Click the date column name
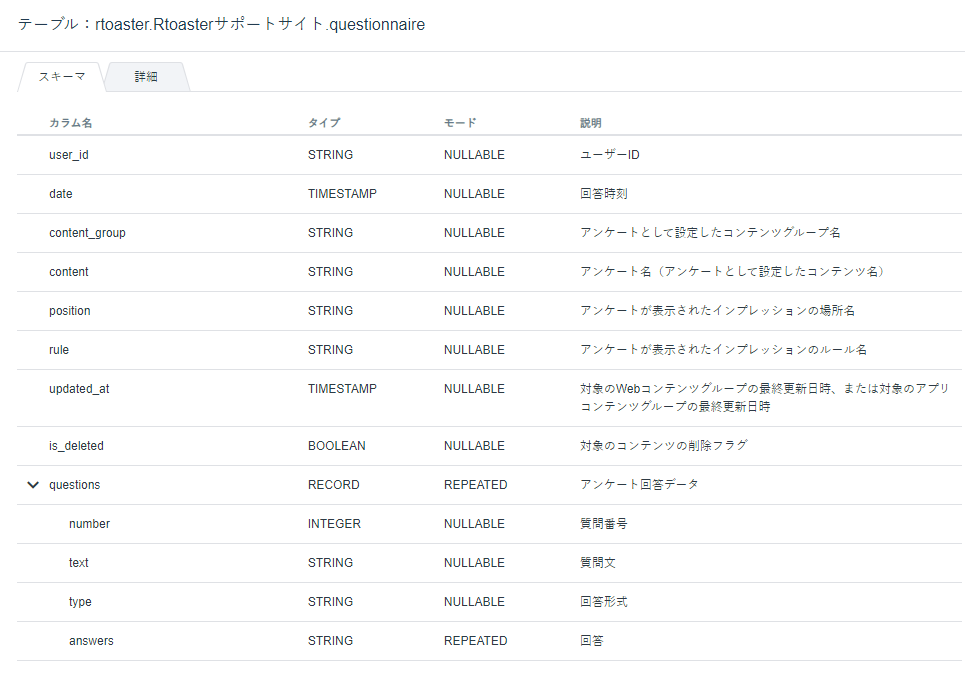This screenshot has height=681, width=965. tap(61, 194)
